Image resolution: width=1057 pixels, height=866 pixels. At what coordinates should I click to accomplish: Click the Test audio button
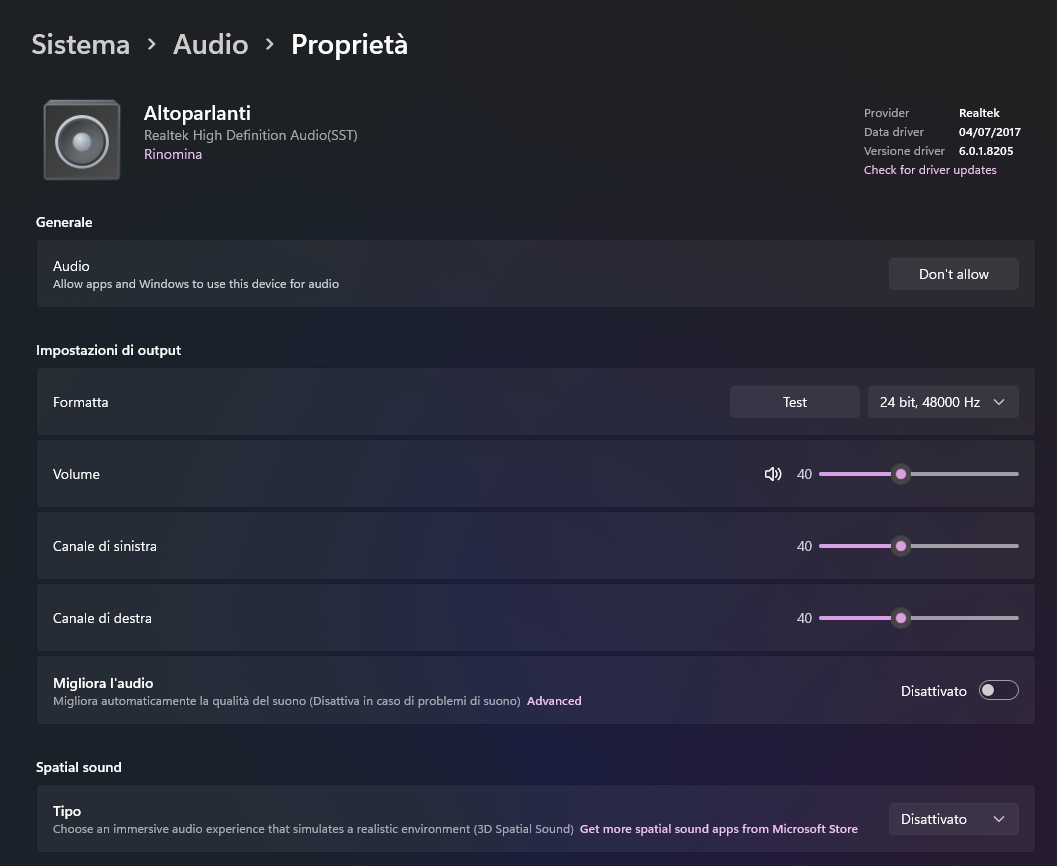(794, 402)
